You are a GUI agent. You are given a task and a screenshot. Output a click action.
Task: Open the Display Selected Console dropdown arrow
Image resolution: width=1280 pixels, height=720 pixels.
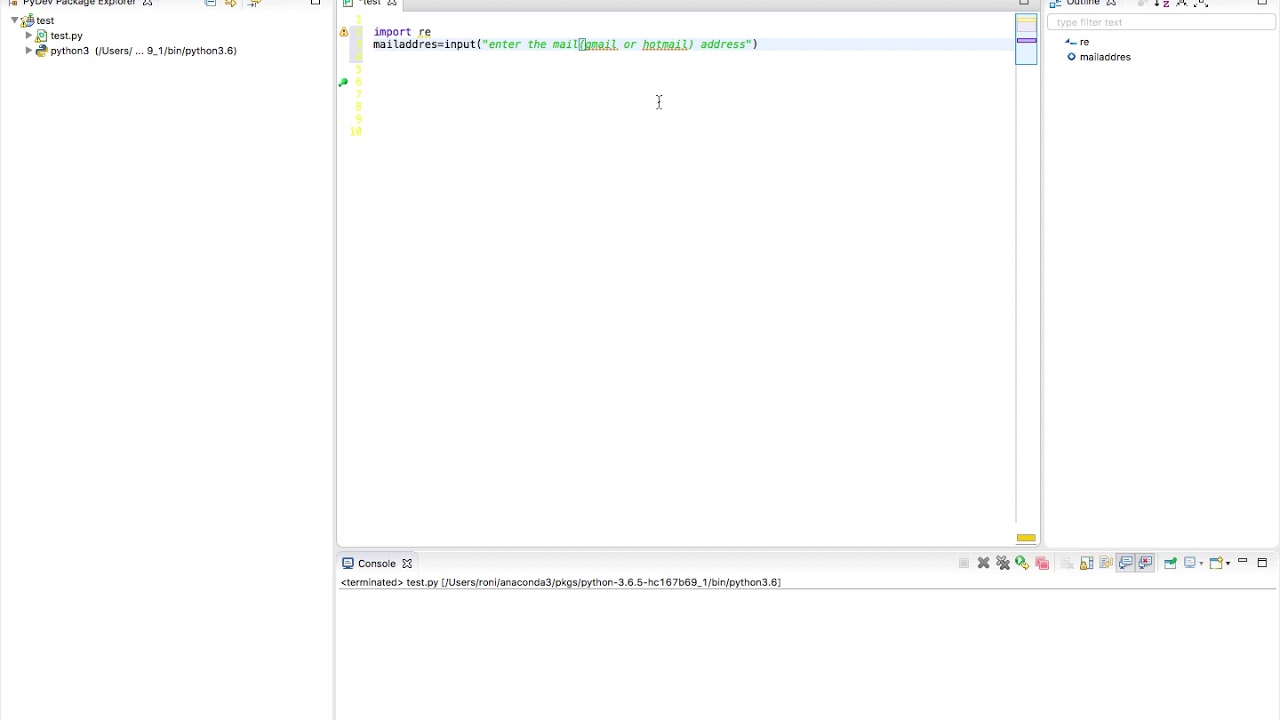[x=1201, y=564]
